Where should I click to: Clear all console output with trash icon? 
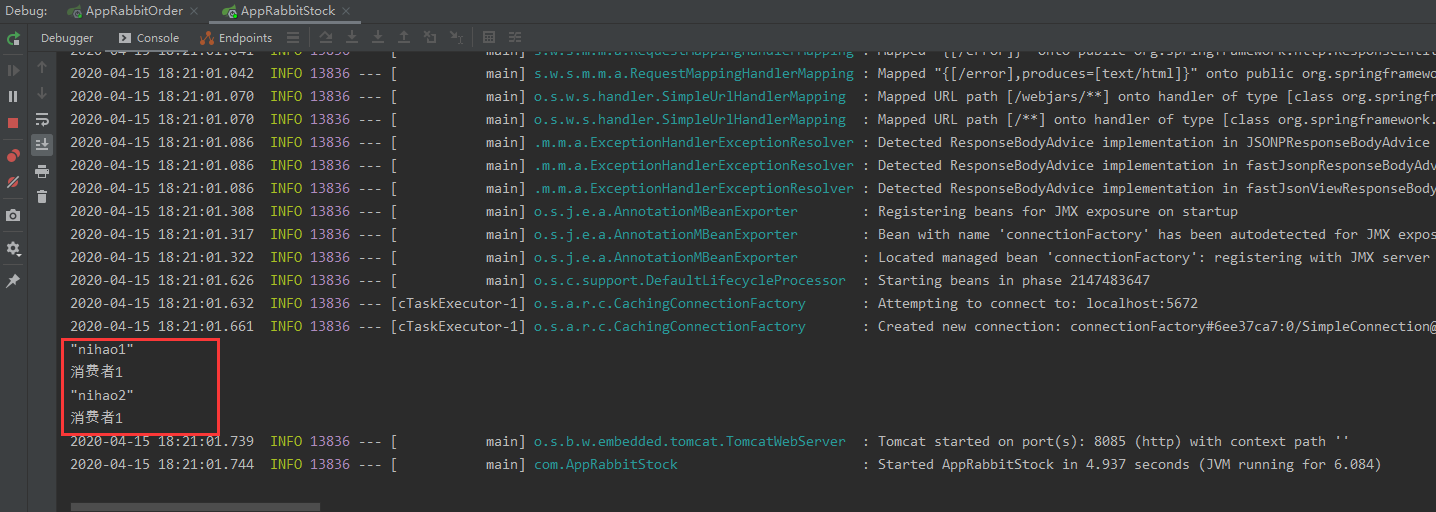coord(42,197)
